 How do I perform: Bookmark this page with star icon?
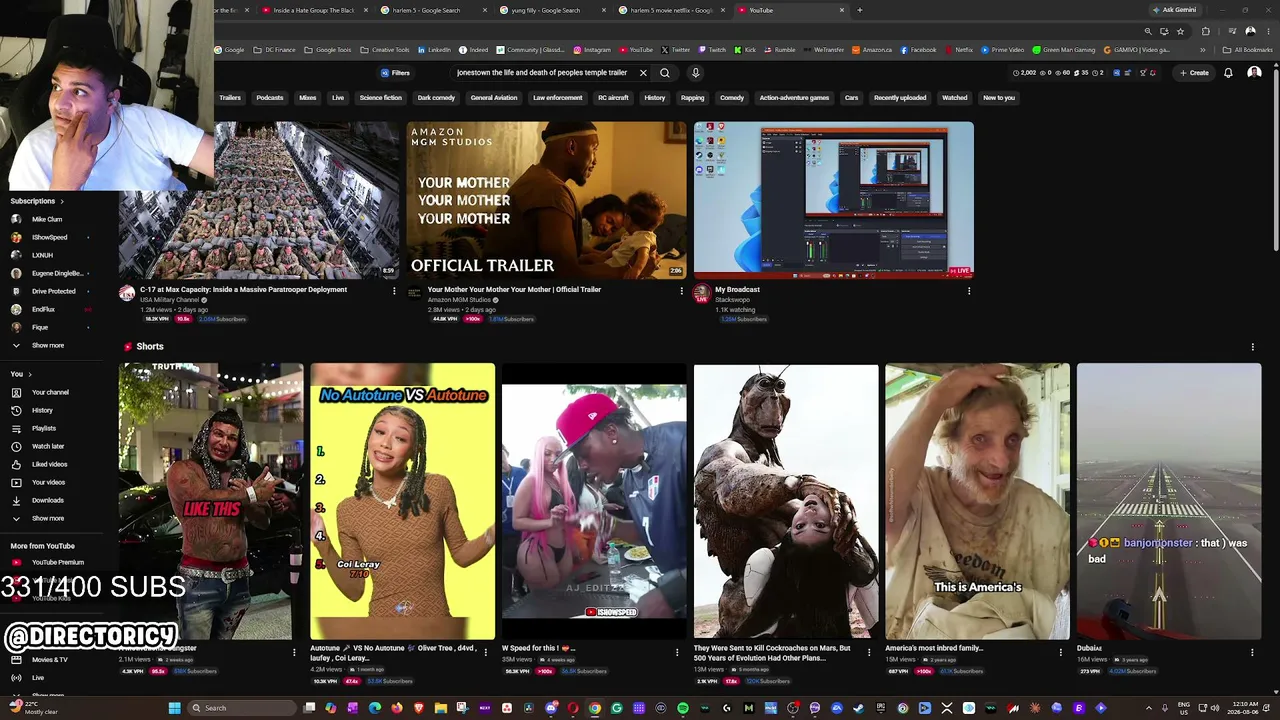(1180, 31)
